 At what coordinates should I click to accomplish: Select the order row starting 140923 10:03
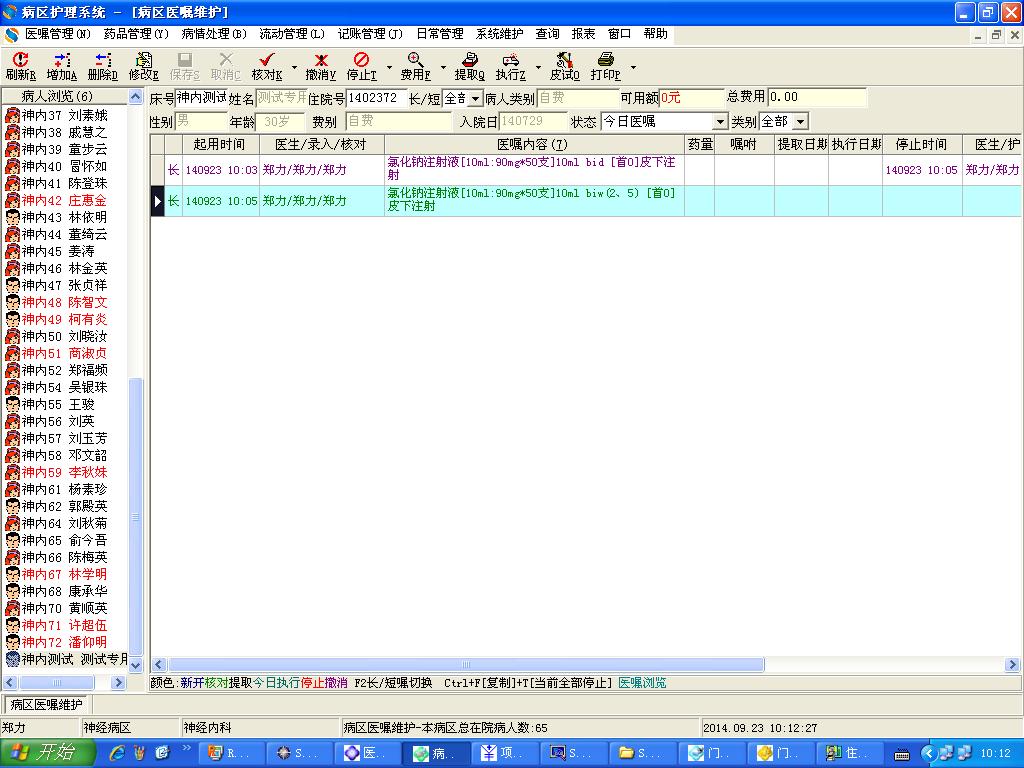pos(586,169)
